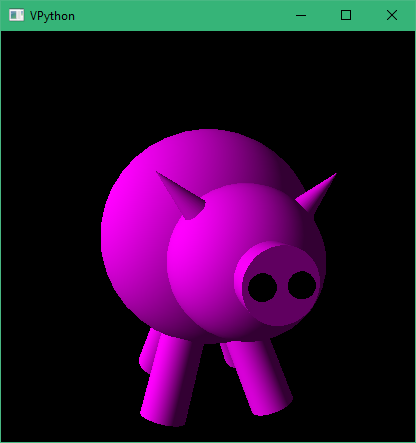The image size is (416, 443).
Task: Click the empty black area beside legs
Action: click(x=350, y=383)
